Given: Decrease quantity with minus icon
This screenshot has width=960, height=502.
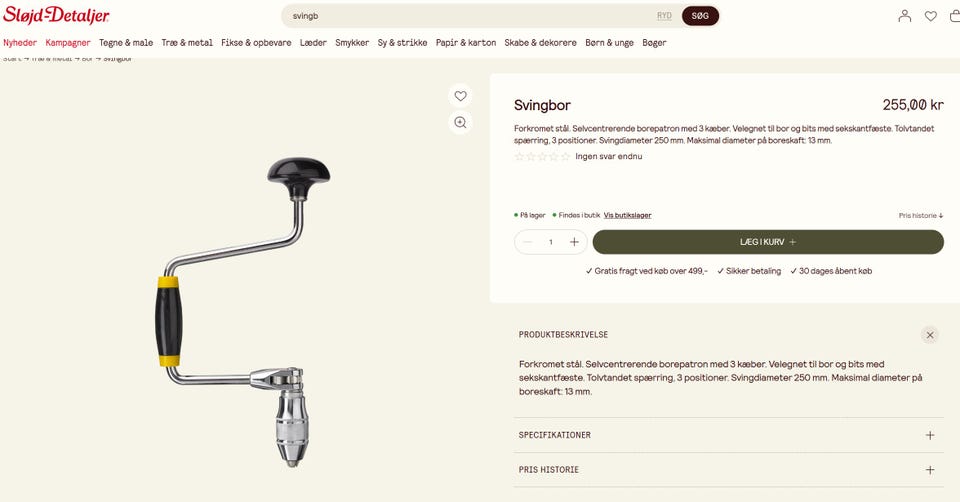Looking at the screenshot, I should 528,242.
